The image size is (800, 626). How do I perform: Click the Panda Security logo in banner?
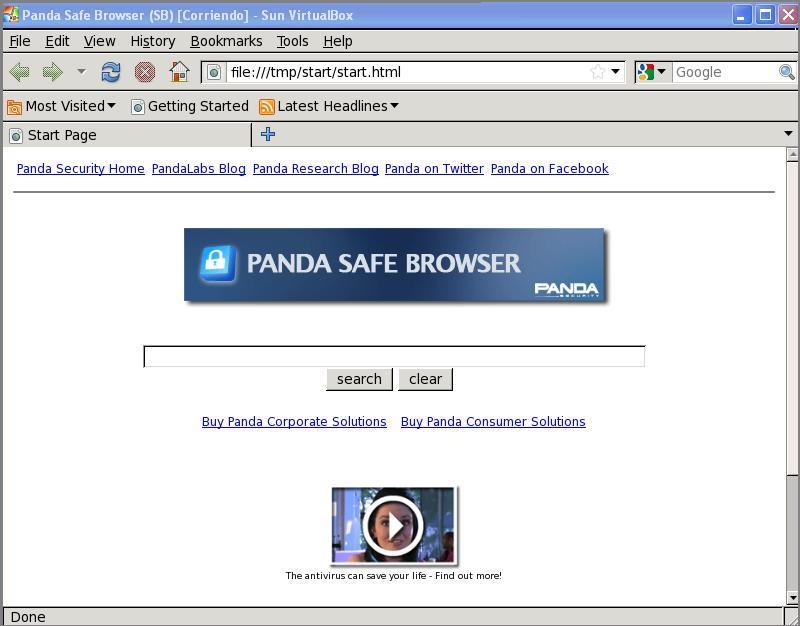tap(566, 289)
